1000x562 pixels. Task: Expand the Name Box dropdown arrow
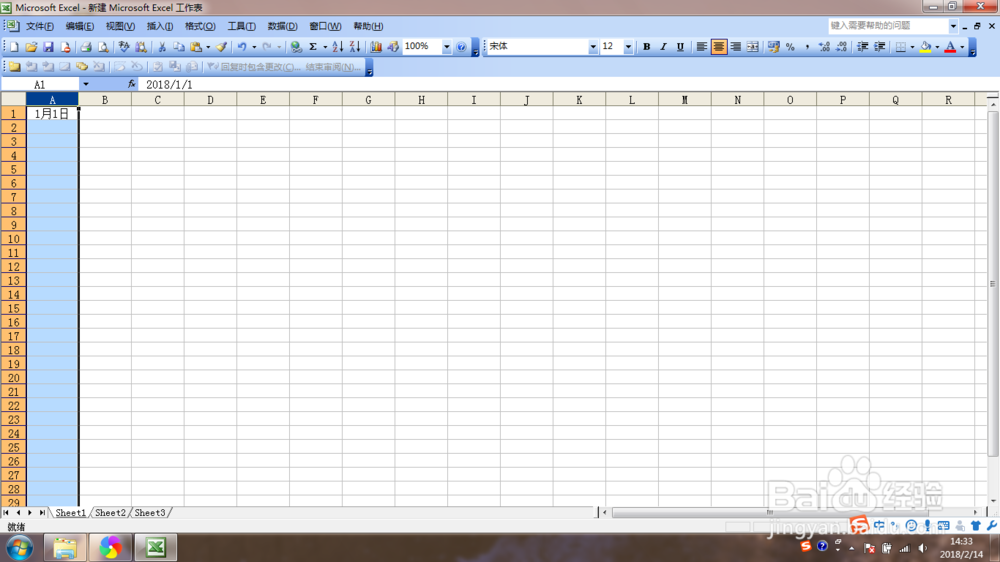click(x=85, y=84)
